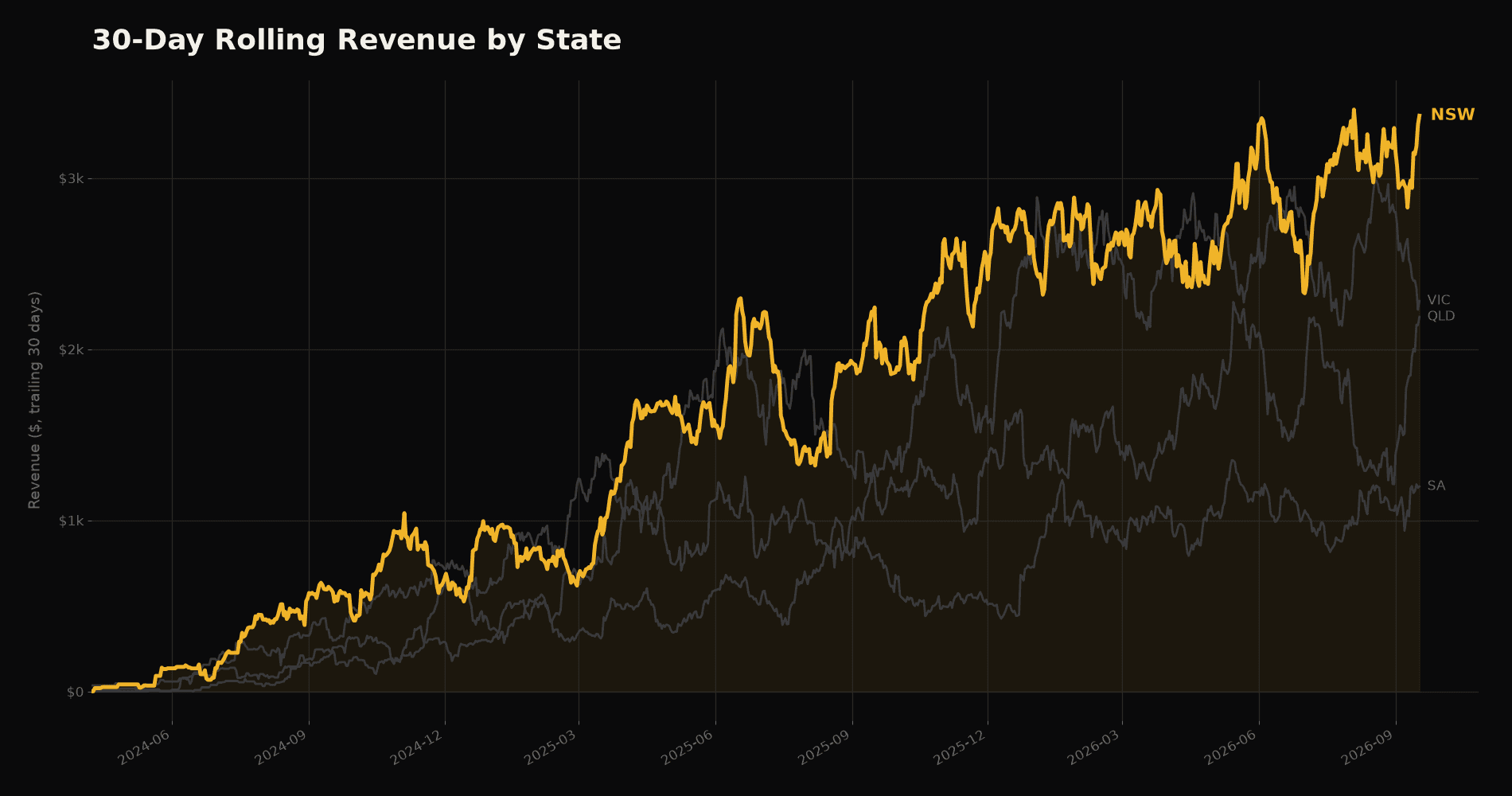This screenshot has width=1512, height=796.
Task: Click the 2025-12 x-axis date label
Action: pos(961,748)
